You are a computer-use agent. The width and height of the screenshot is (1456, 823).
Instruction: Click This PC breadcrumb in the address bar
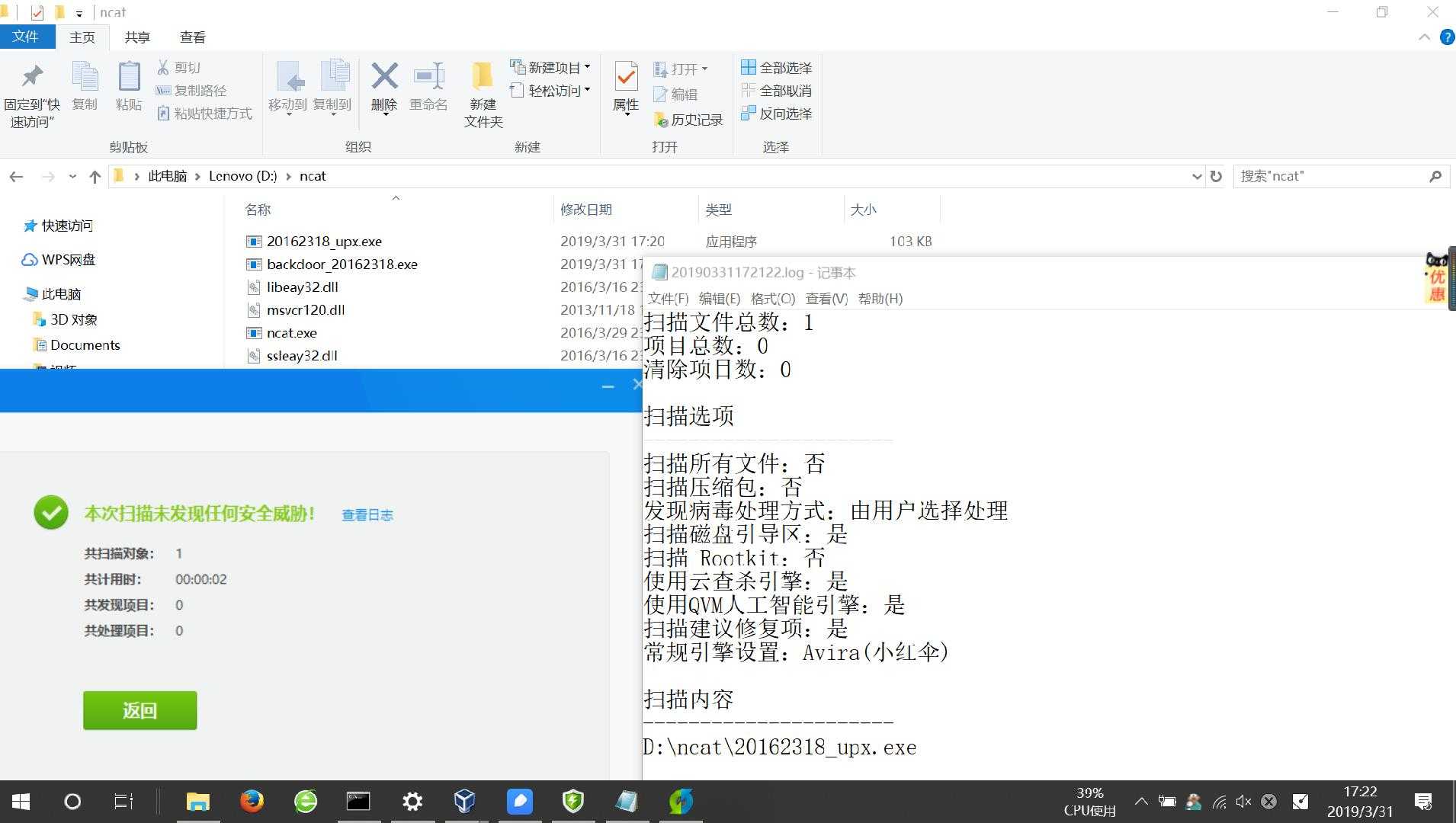coord(167,176)
